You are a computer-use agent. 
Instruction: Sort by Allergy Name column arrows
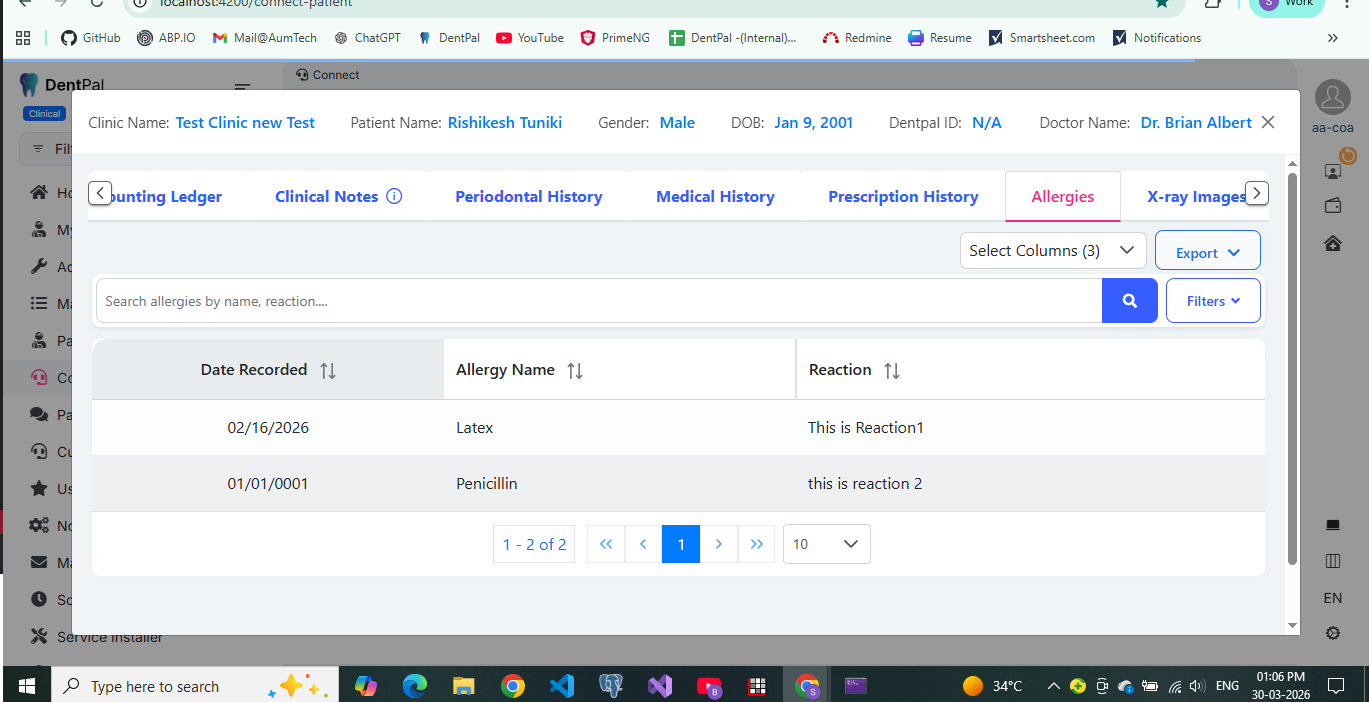575,370
